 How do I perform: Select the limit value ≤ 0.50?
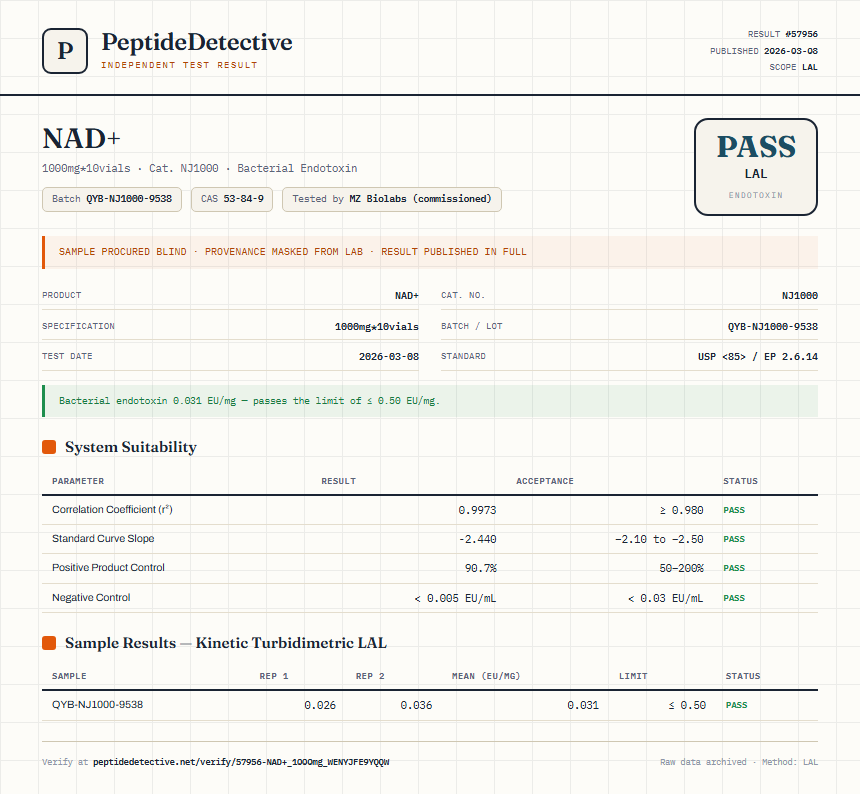pos(687,705)
